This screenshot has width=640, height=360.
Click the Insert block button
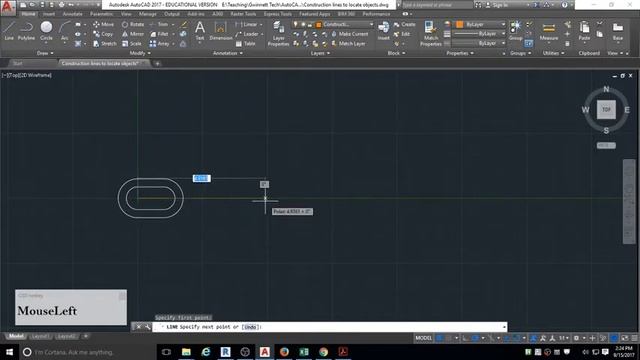[x=383, y=31]
